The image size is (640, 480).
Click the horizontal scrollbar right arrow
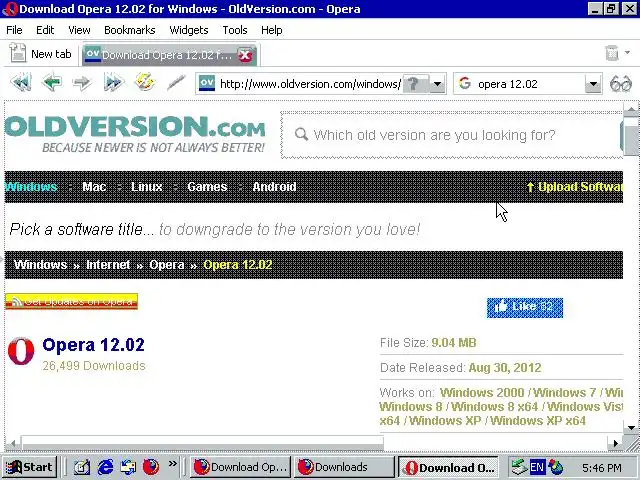click(616, 443)
